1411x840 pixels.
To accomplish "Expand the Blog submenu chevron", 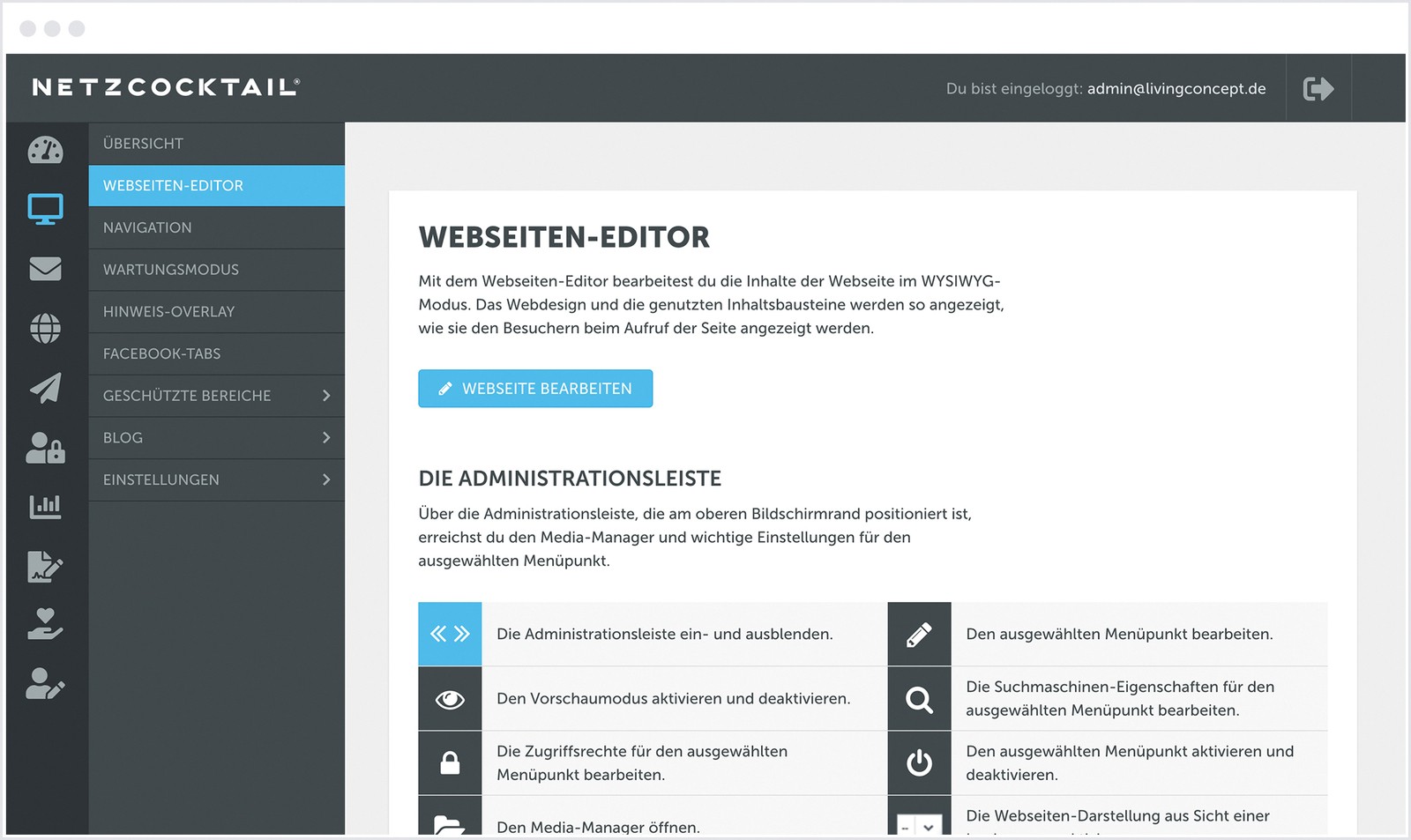I will (326, 438).
